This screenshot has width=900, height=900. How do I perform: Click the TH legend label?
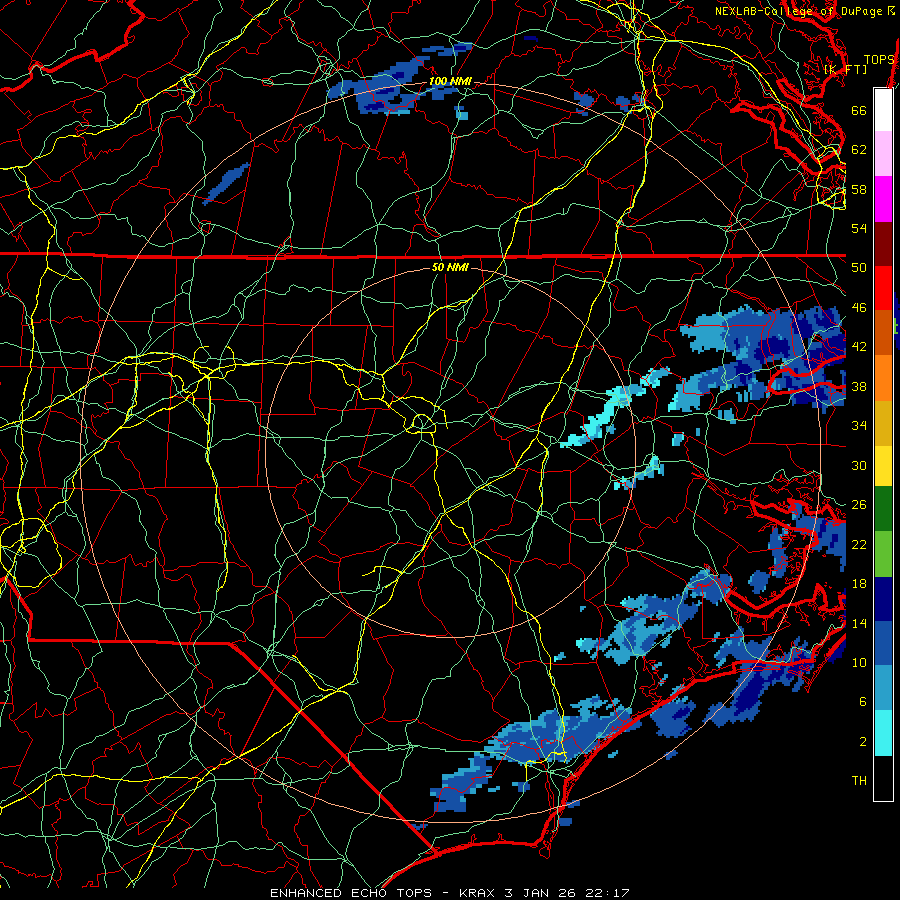pos(859,781)
